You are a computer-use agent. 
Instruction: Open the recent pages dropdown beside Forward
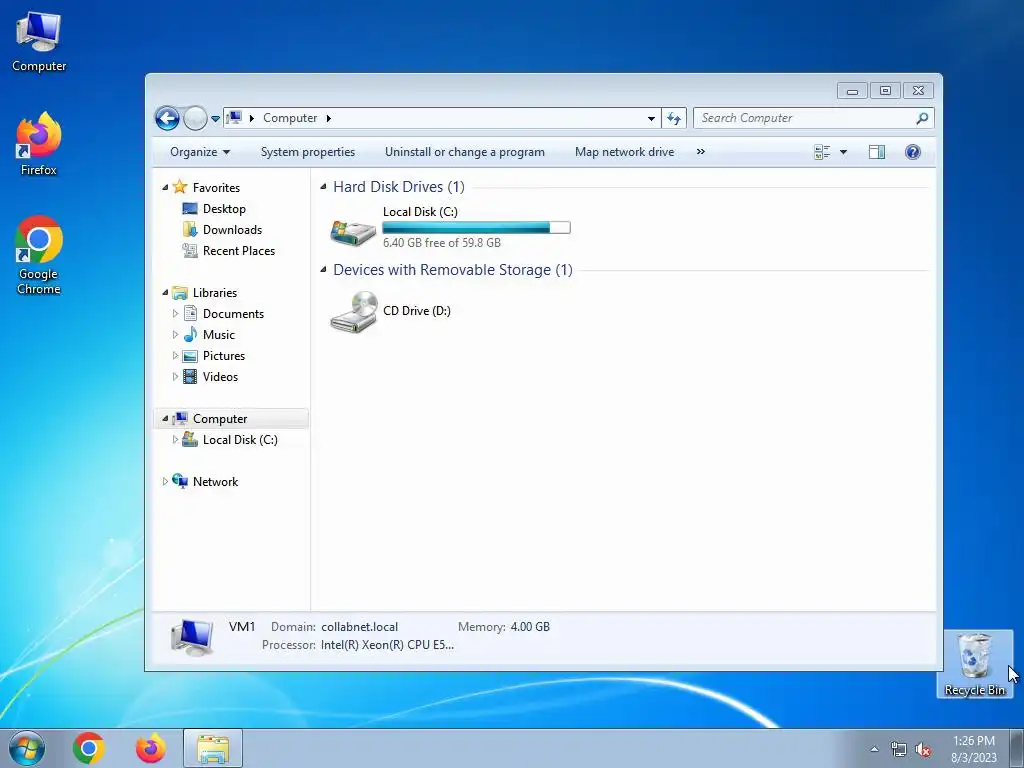tap(215, 119)
